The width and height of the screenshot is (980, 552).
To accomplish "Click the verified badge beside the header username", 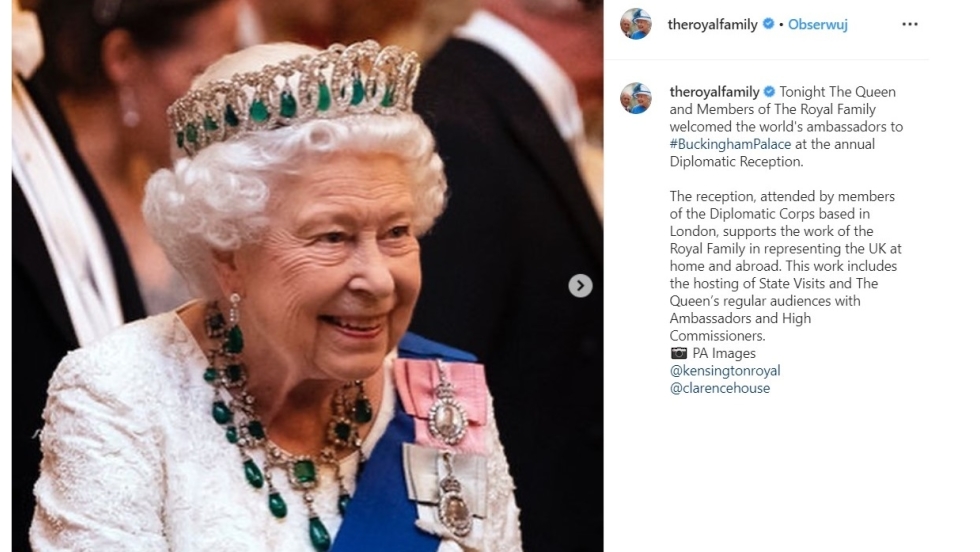I will click(768, 24).
